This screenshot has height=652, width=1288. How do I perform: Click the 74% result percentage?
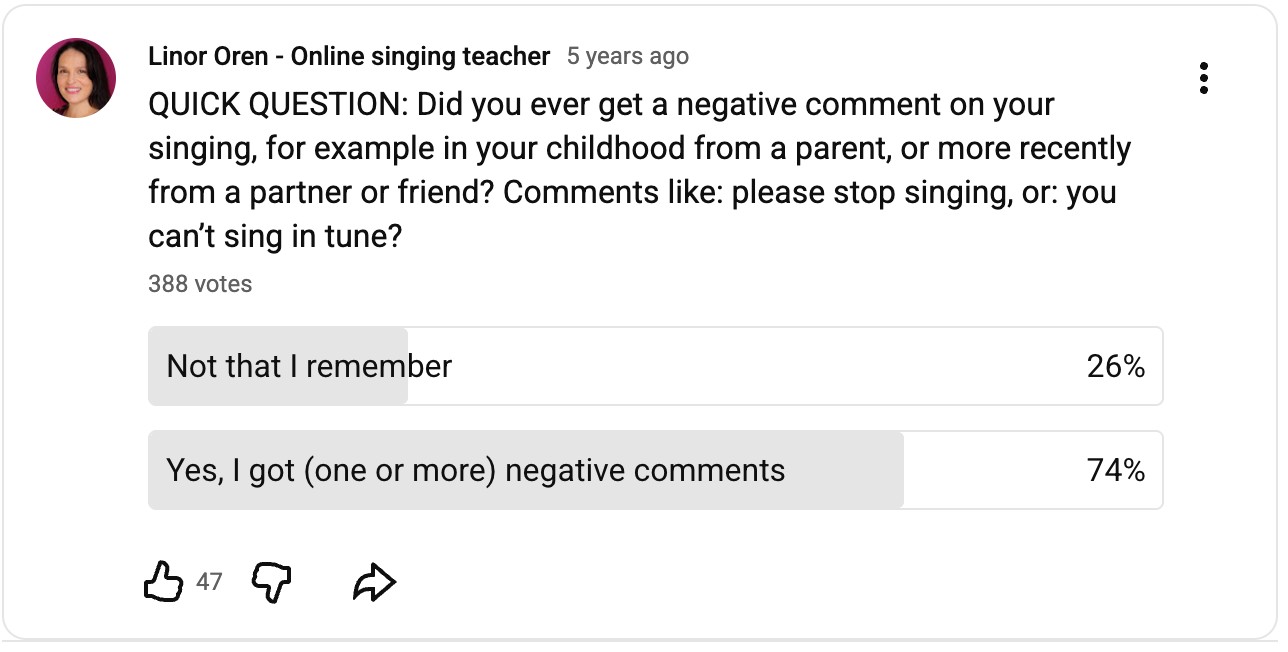(x=1115, y=470)
